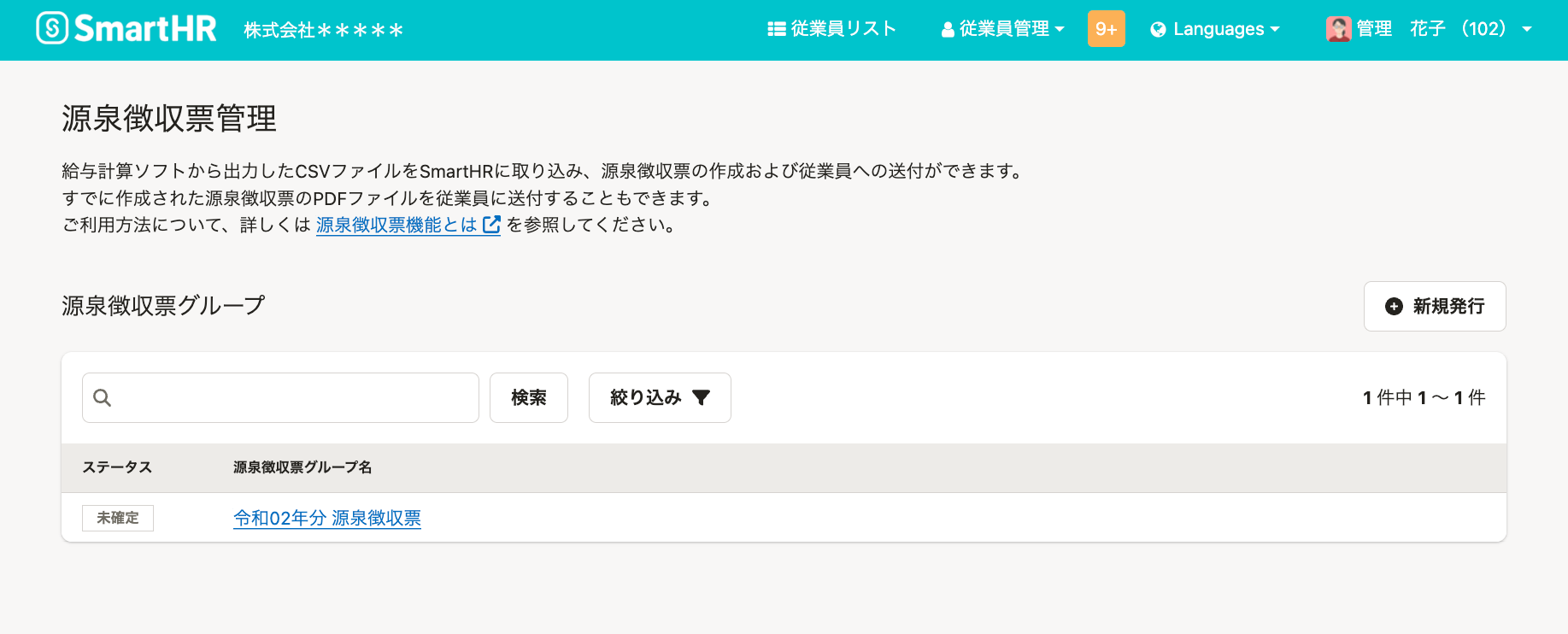
Task: Click the 未確定 status badge
Action: coord(118,518)
